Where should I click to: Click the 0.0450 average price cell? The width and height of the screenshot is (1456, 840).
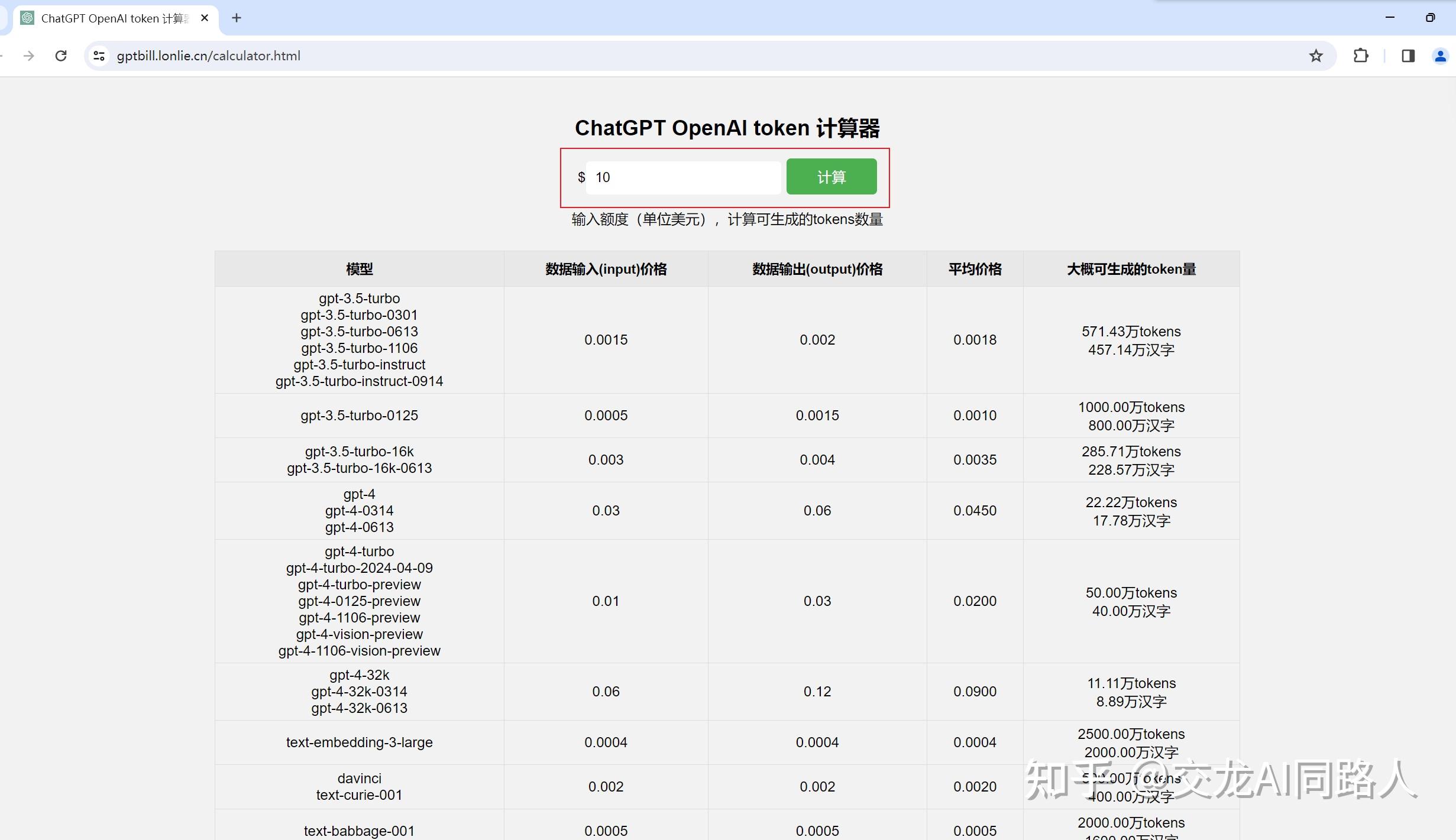(x=975, y=511)
